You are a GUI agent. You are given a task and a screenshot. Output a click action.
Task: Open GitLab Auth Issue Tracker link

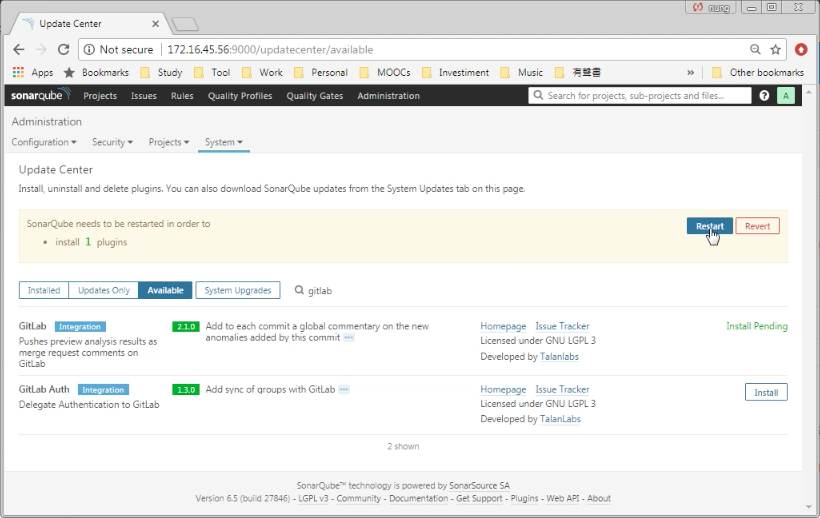pos(562,389)
